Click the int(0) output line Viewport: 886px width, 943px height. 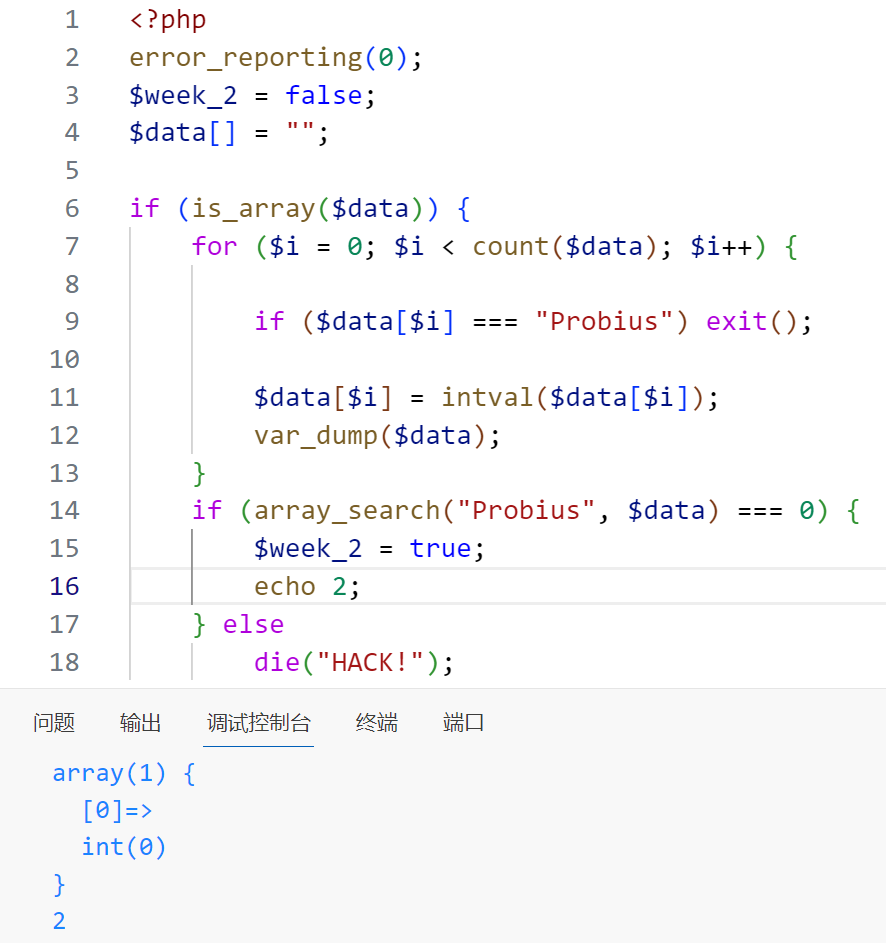coord(124,847)
